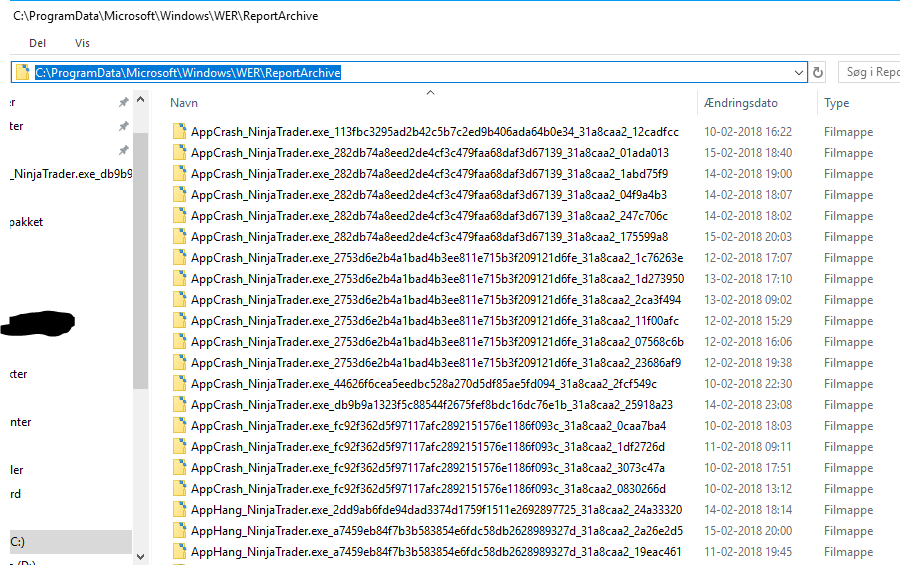Screen dimensions: 900x584
Task: Select AppCrash folder ending in _0830266d
Action: click(x=428, y=489)
